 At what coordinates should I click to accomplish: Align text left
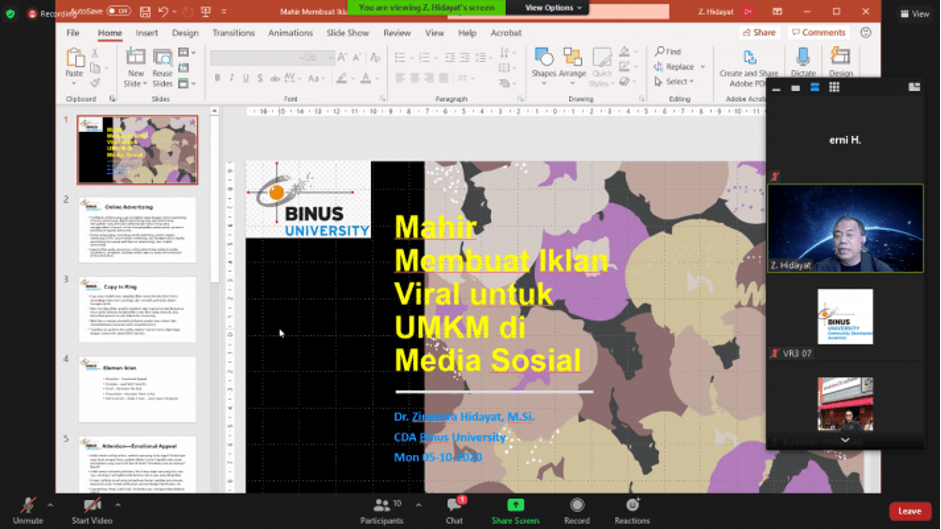click(400, 78)
